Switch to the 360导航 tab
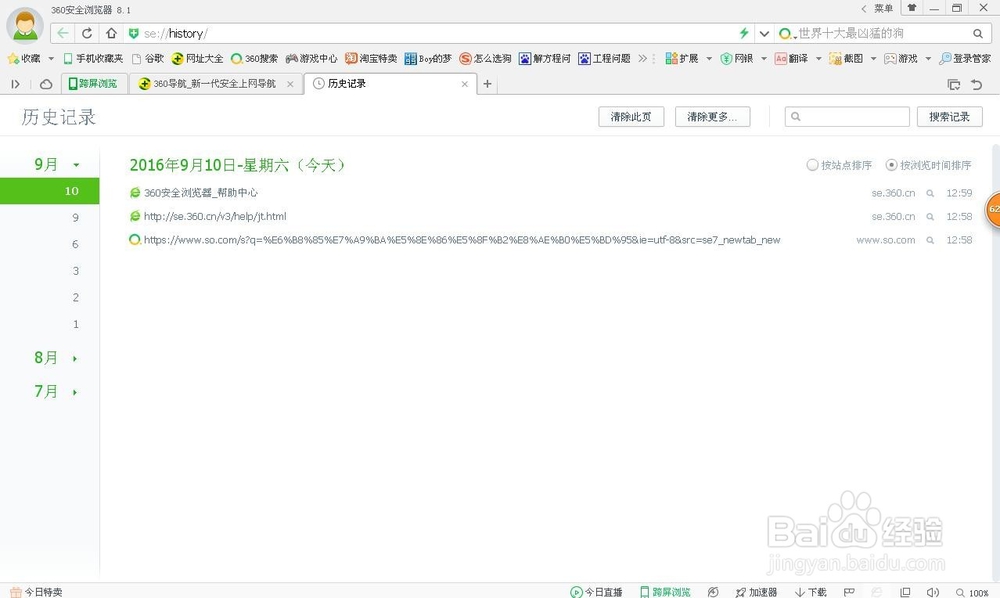 [x=215, y=84]
